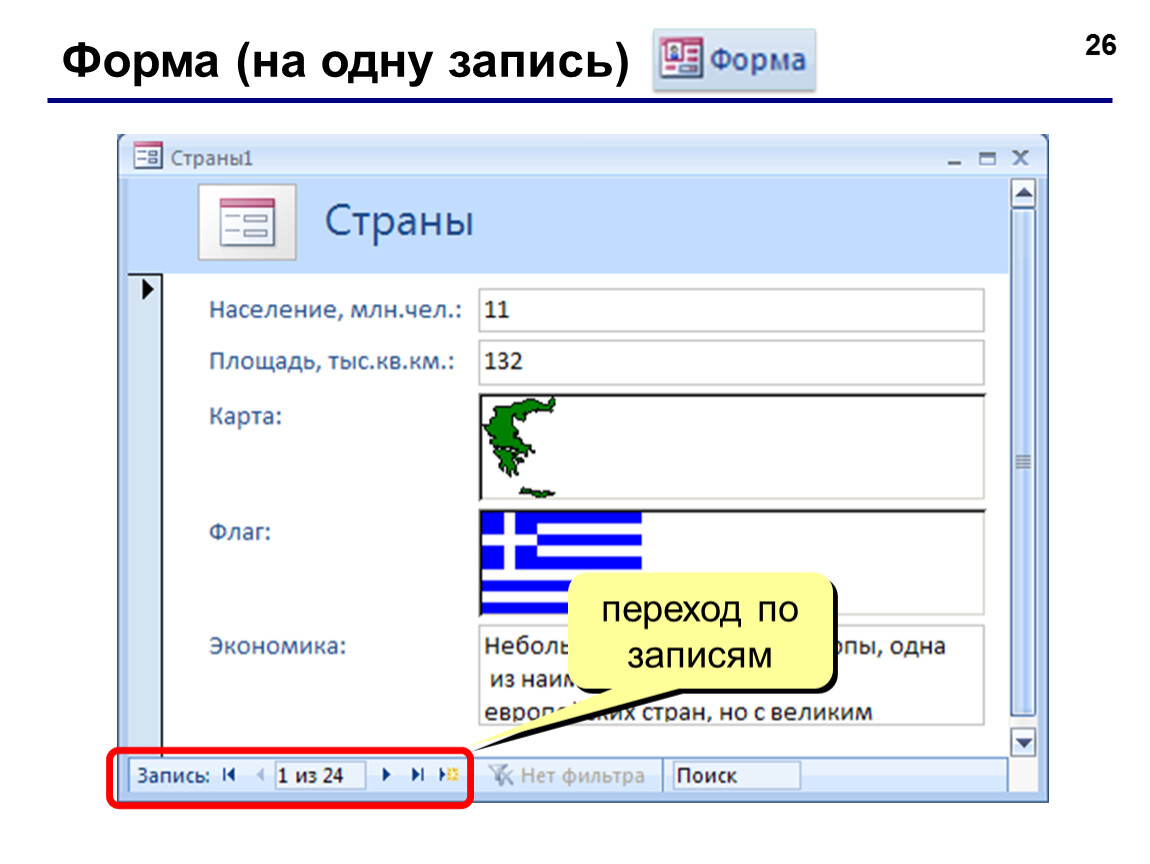
Task: Click the Население field containing 11
Action: (731, 310)
